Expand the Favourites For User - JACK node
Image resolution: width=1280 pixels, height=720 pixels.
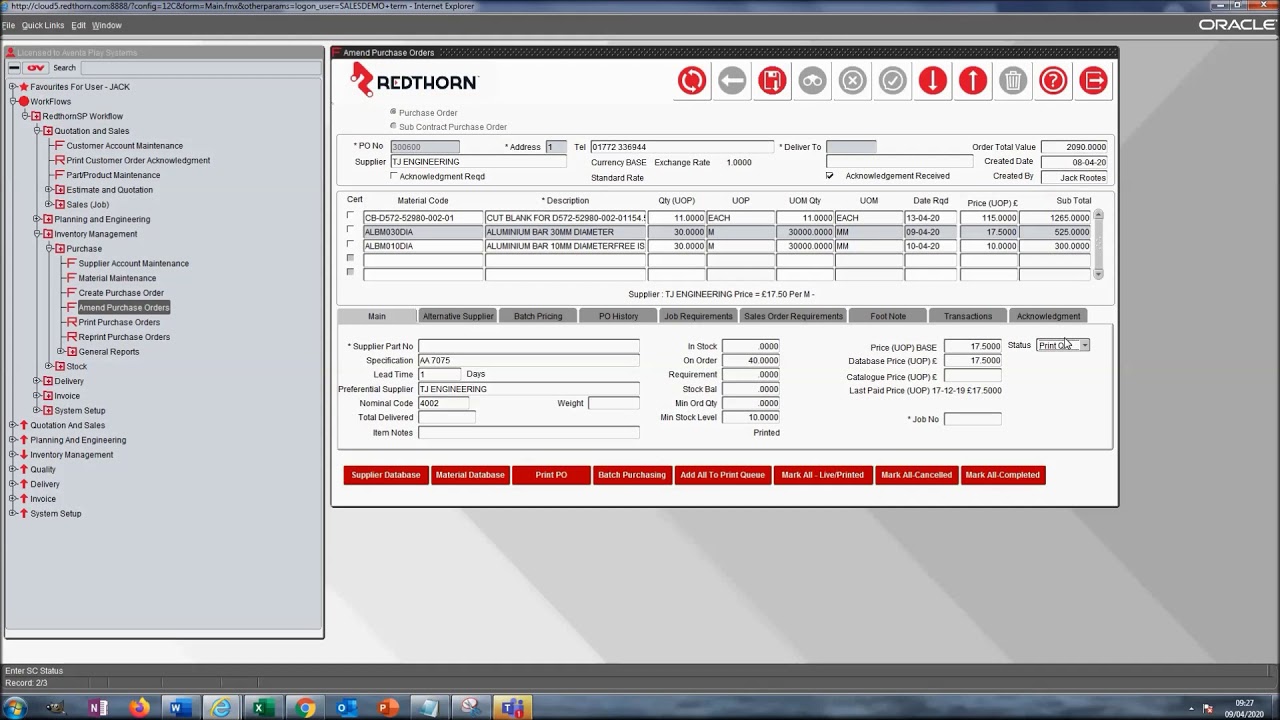click(12, 87)
